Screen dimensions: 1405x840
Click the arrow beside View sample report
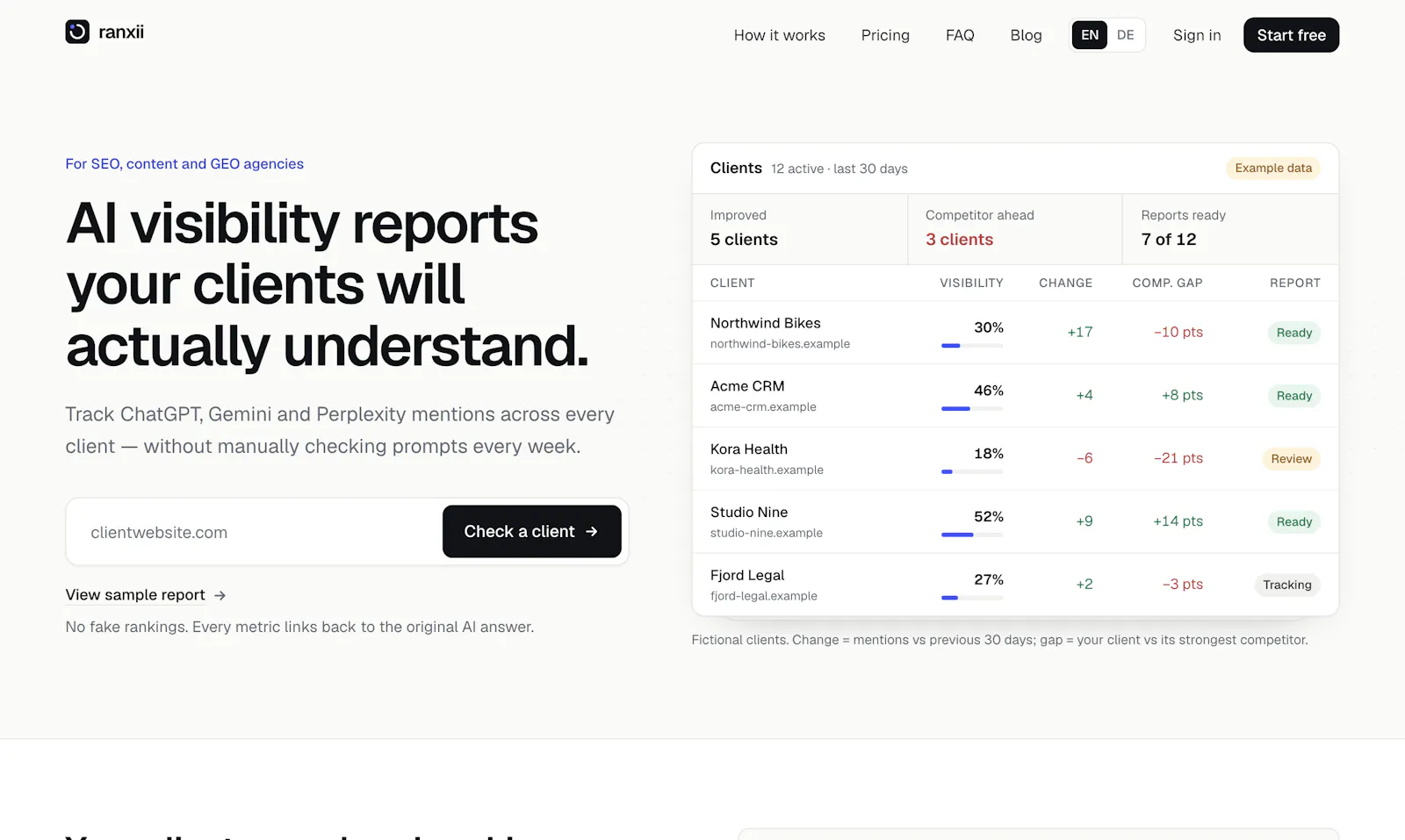(x=220, y=595)
